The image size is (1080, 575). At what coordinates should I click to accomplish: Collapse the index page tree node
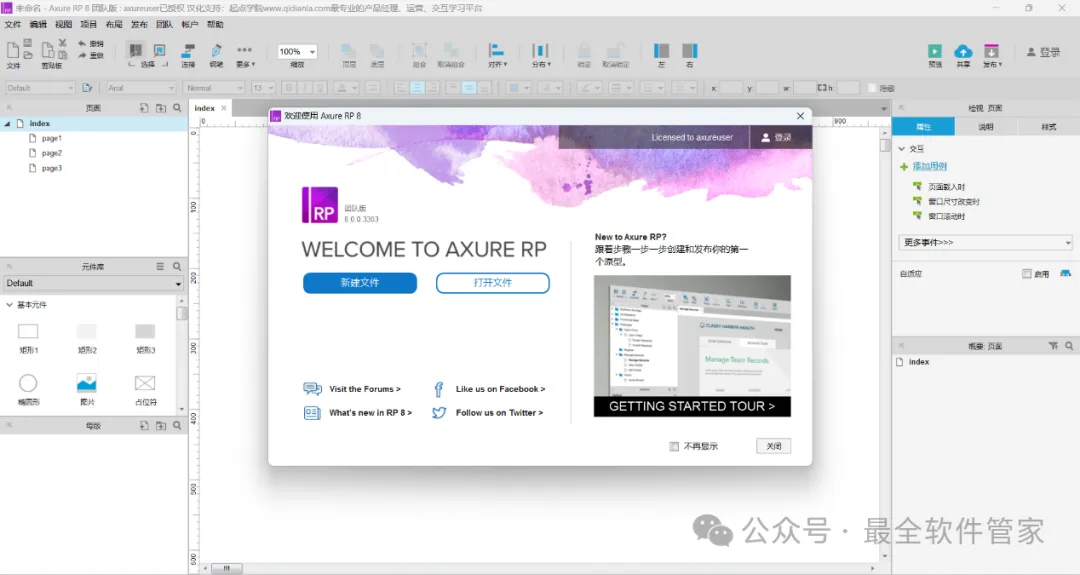[8, 123]
